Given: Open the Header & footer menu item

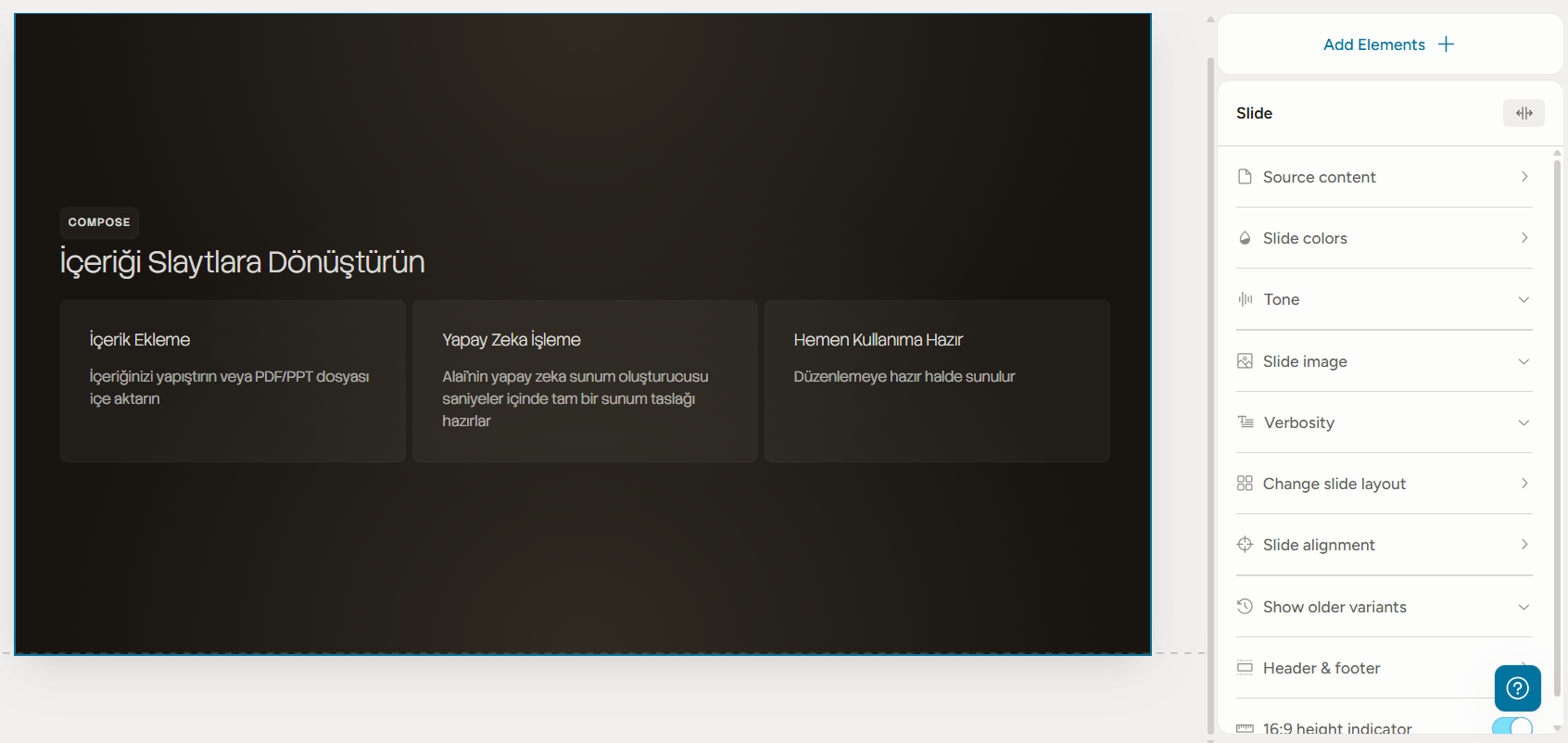Looking at the screenshot, I should [1321, 668].
